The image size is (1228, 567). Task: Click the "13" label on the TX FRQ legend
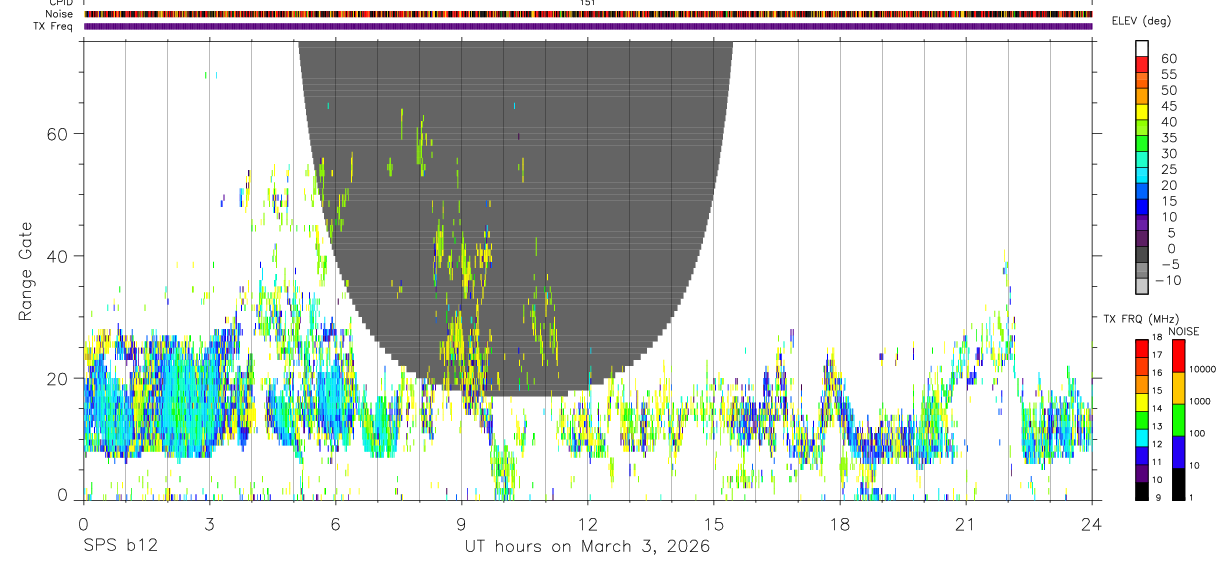tap(1157, 426)
